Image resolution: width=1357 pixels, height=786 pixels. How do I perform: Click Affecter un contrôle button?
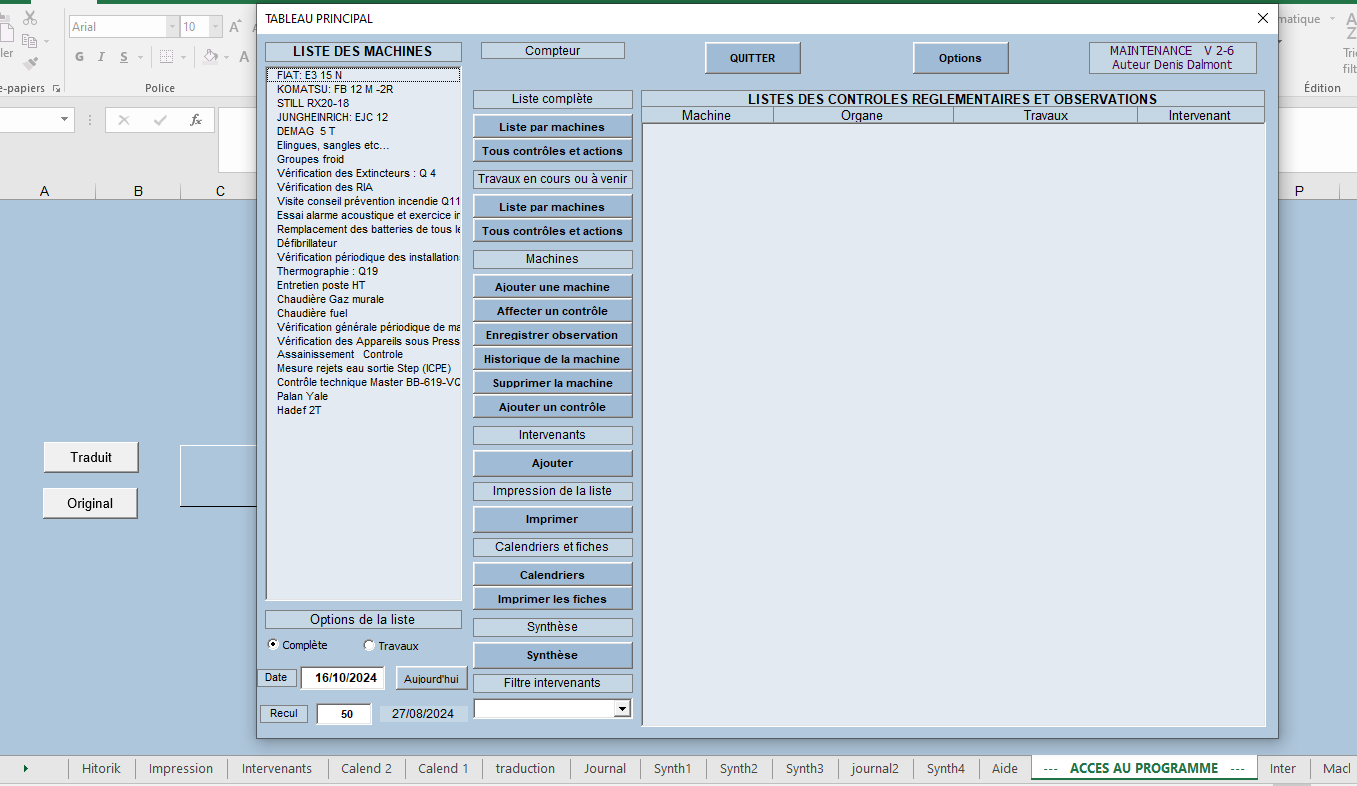pos(553,311)
